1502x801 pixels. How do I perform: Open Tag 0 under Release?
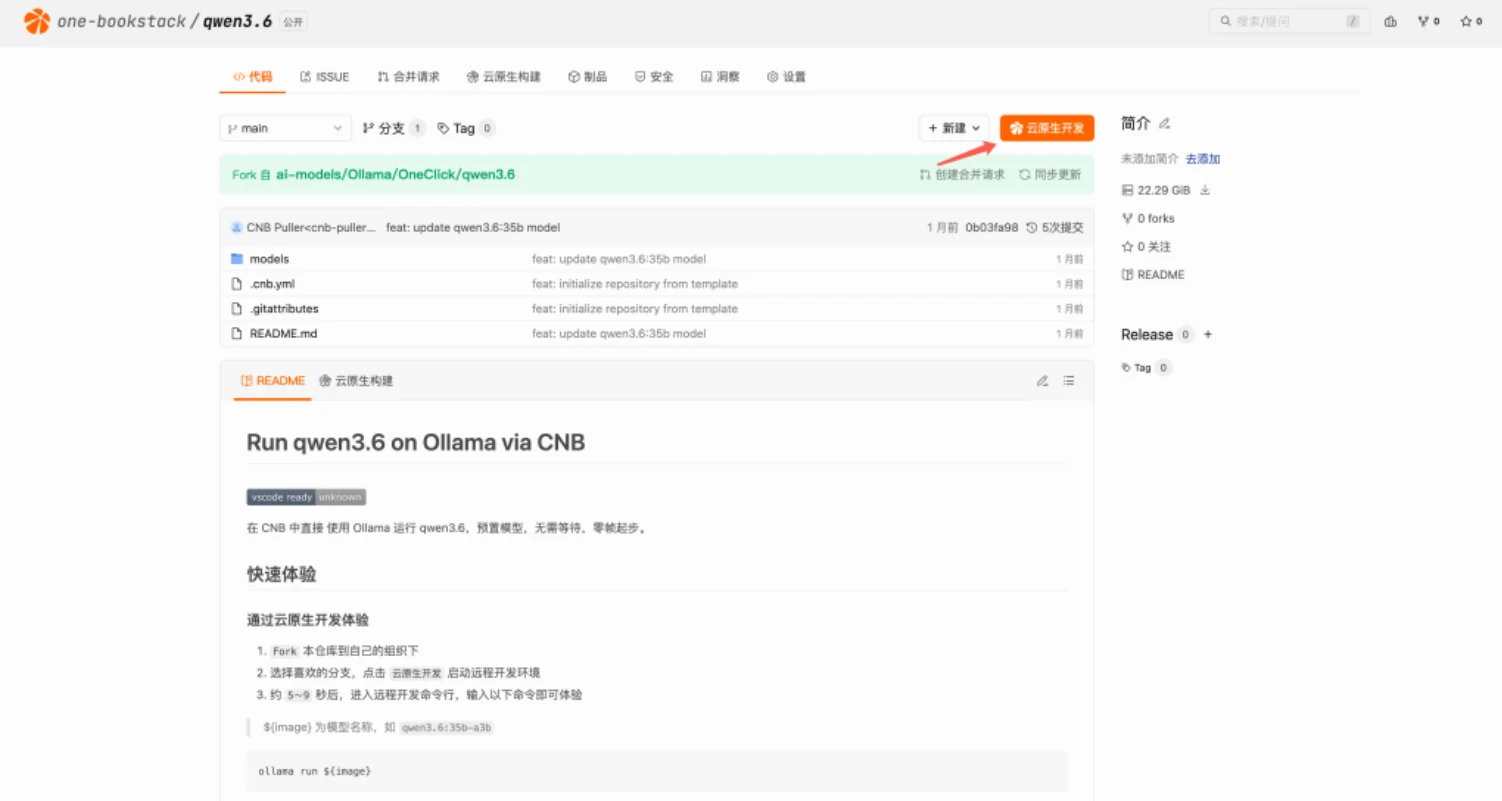tap(1146, 368)
